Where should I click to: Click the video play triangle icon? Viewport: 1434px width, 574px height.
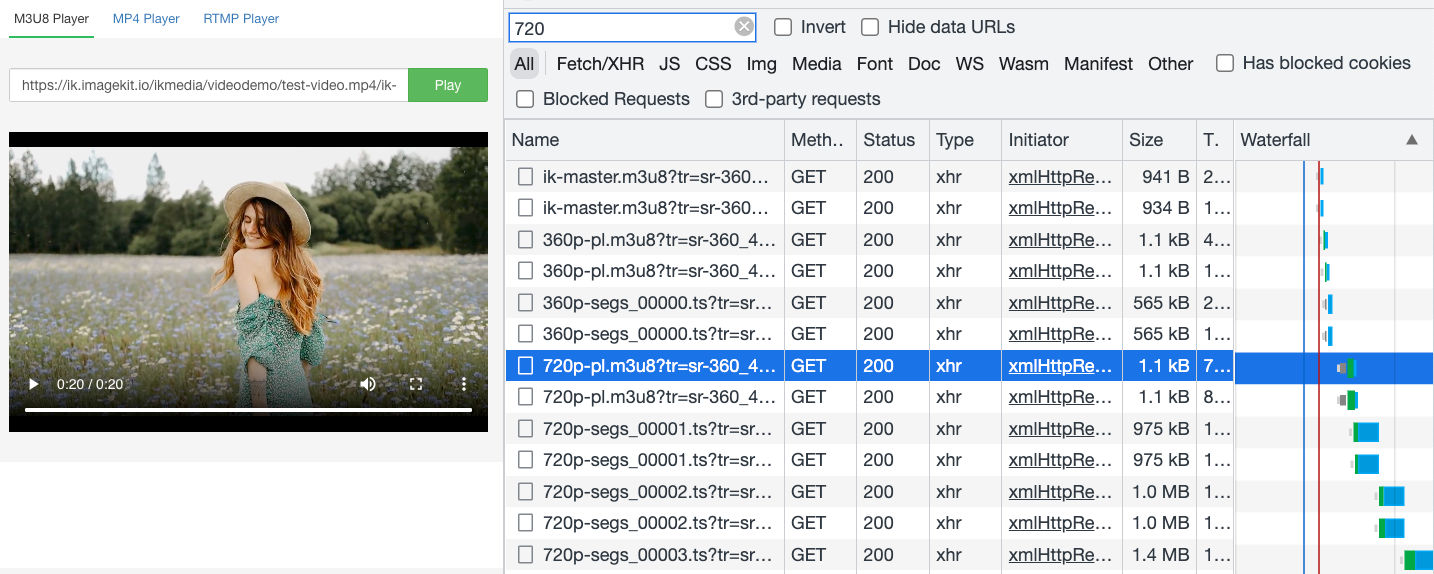(33, 384)
